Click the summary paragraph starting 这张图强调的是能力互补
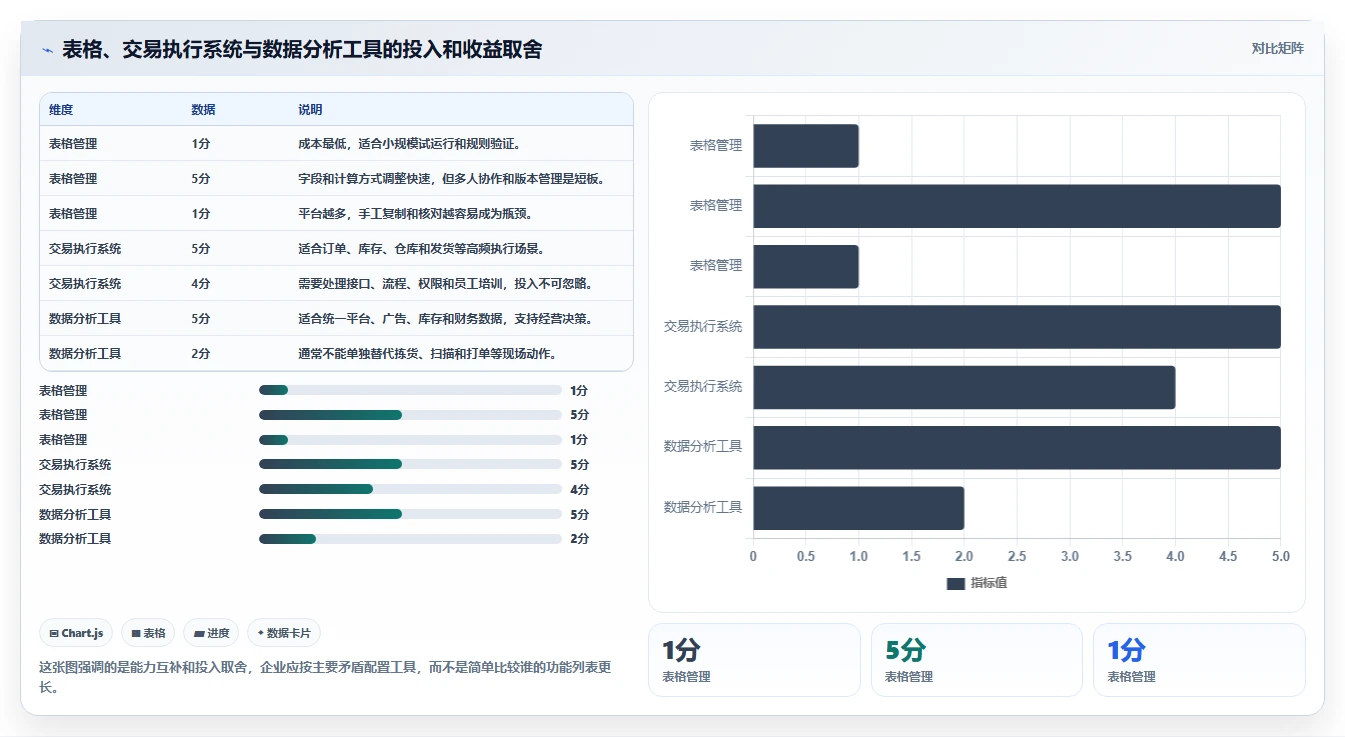The width and height of the screenshot is (1345, 737). (325, 677)
